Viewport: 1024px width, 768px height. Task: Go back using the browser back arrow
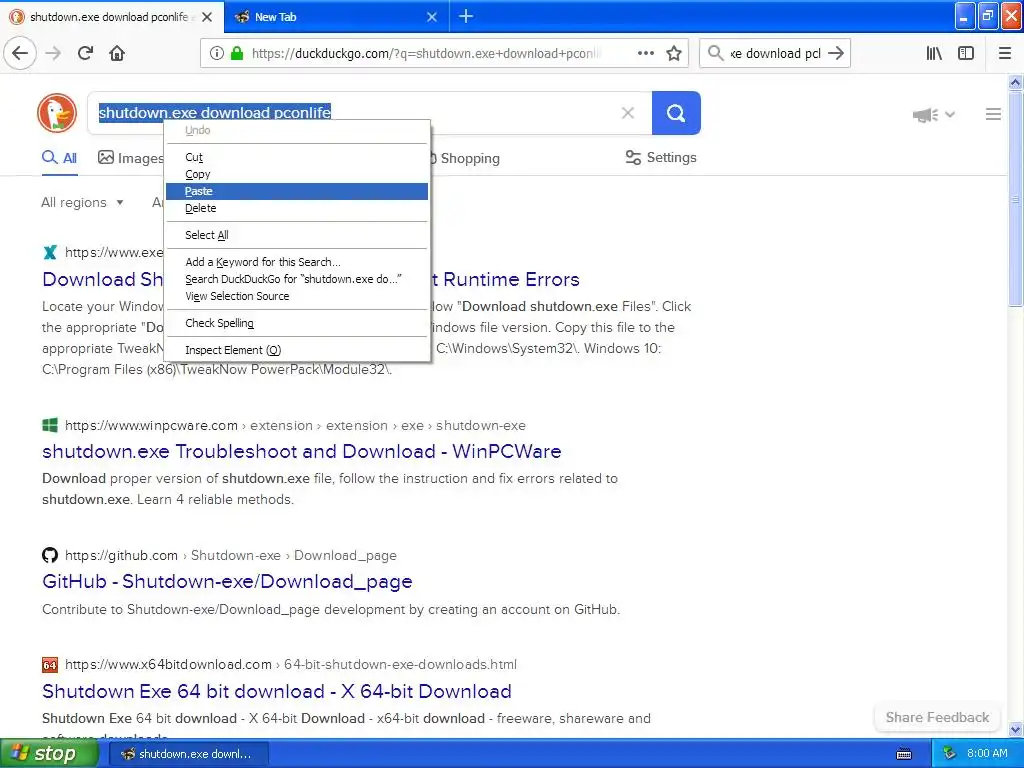20,53
